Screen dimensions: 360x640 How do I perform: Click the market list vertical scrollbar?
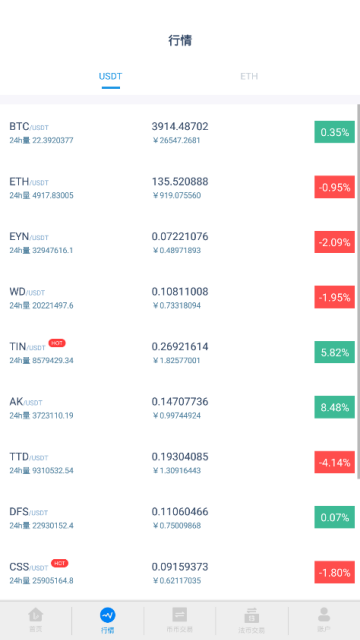(x=358, y=291)
